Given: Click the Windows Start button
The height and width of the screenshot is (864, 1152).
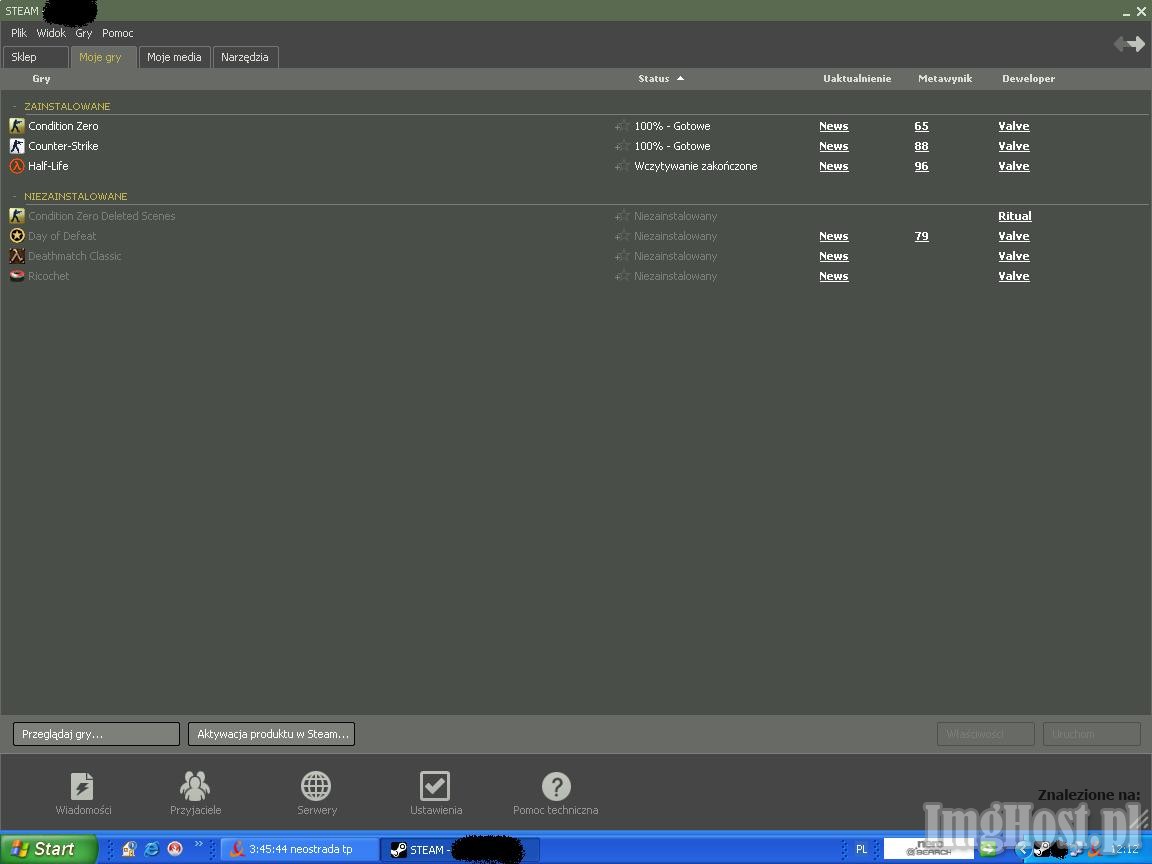Looking at the screenshot, I should (48, 849).
